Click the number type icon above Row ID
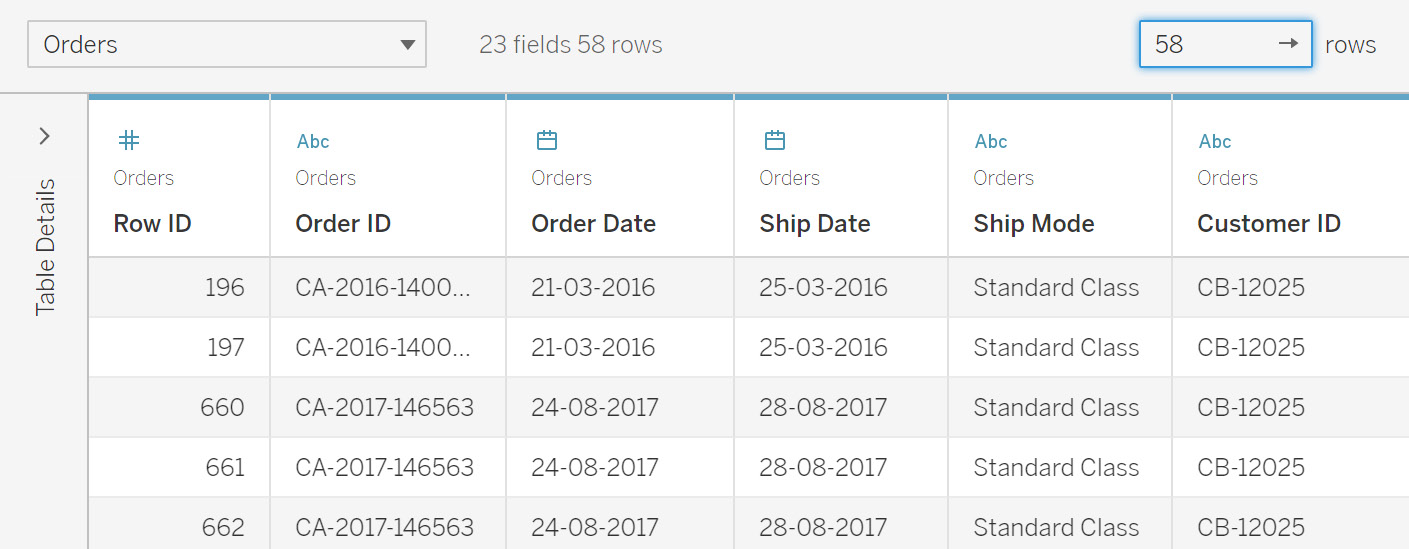1409x549 pixels. click(x=129, y=140)
